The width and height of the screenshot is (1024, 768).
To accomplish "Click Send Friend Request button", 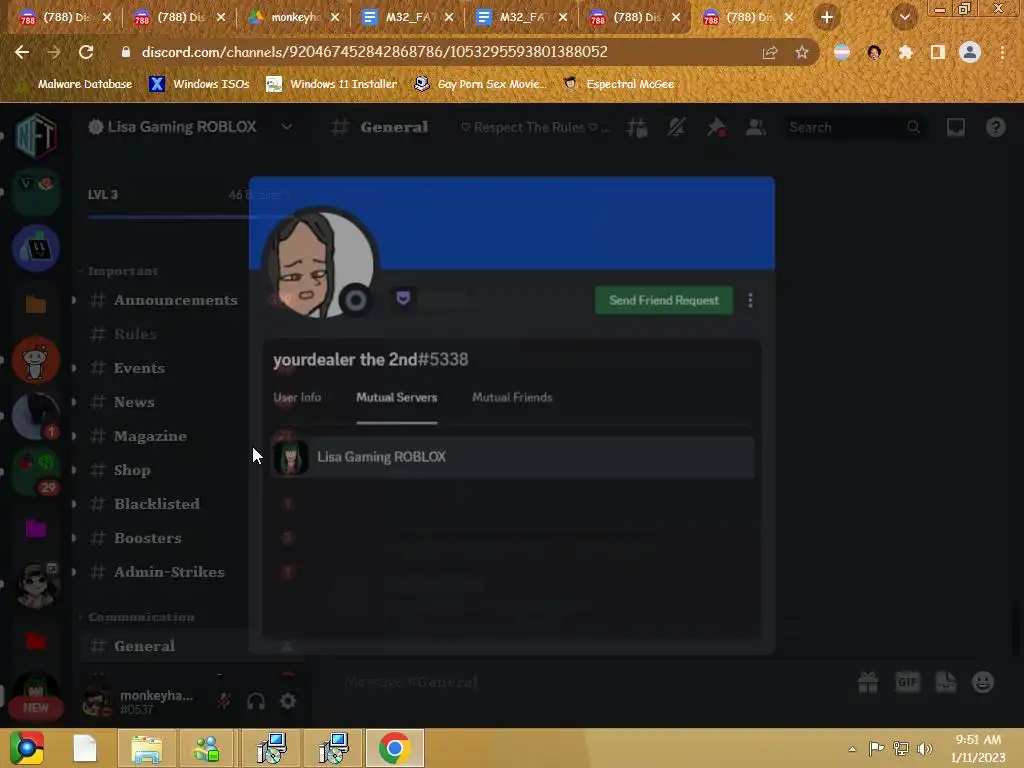I will tap(664, 300).
